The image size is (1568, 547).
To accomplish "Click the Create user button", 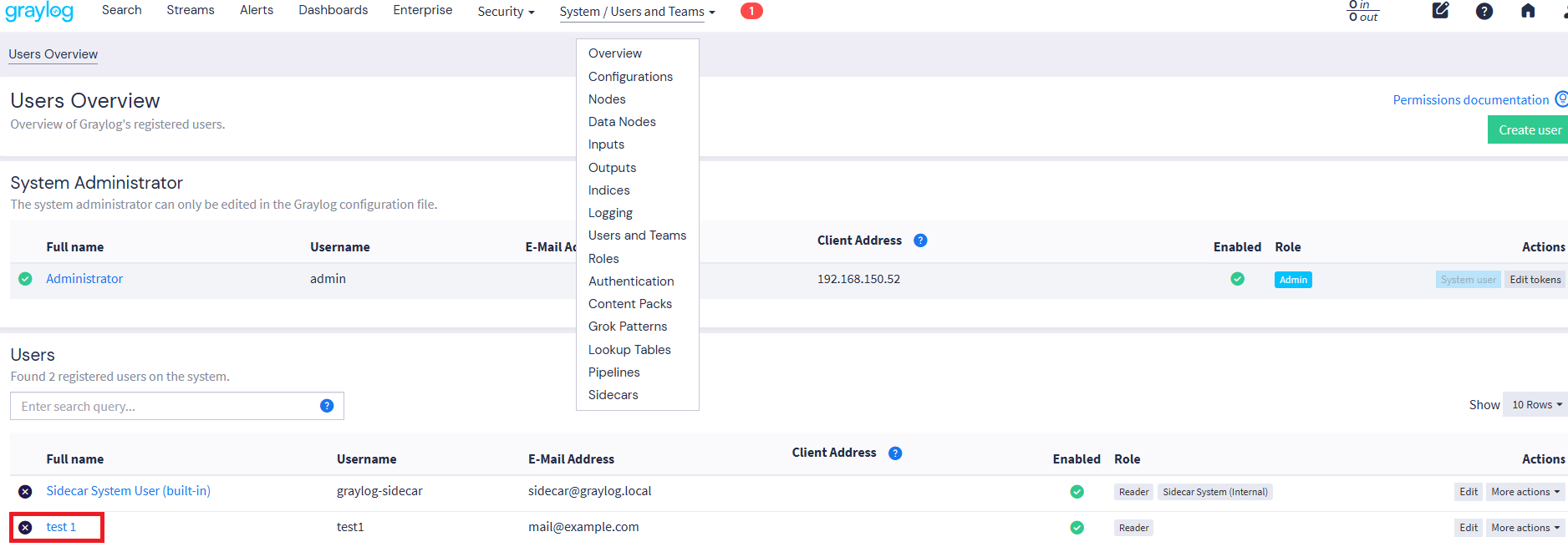I will tap(1529, 130).
